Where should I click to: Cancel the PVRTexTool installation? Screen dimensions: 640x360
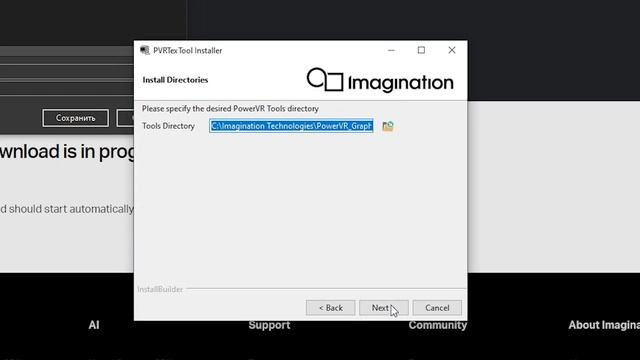click(437, 308)
